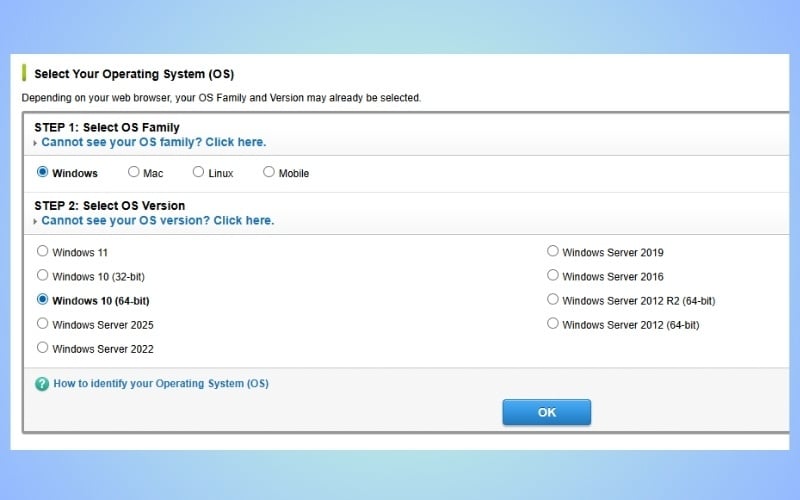
Task: Select Linux as the OS family
Action: point(198,172)
